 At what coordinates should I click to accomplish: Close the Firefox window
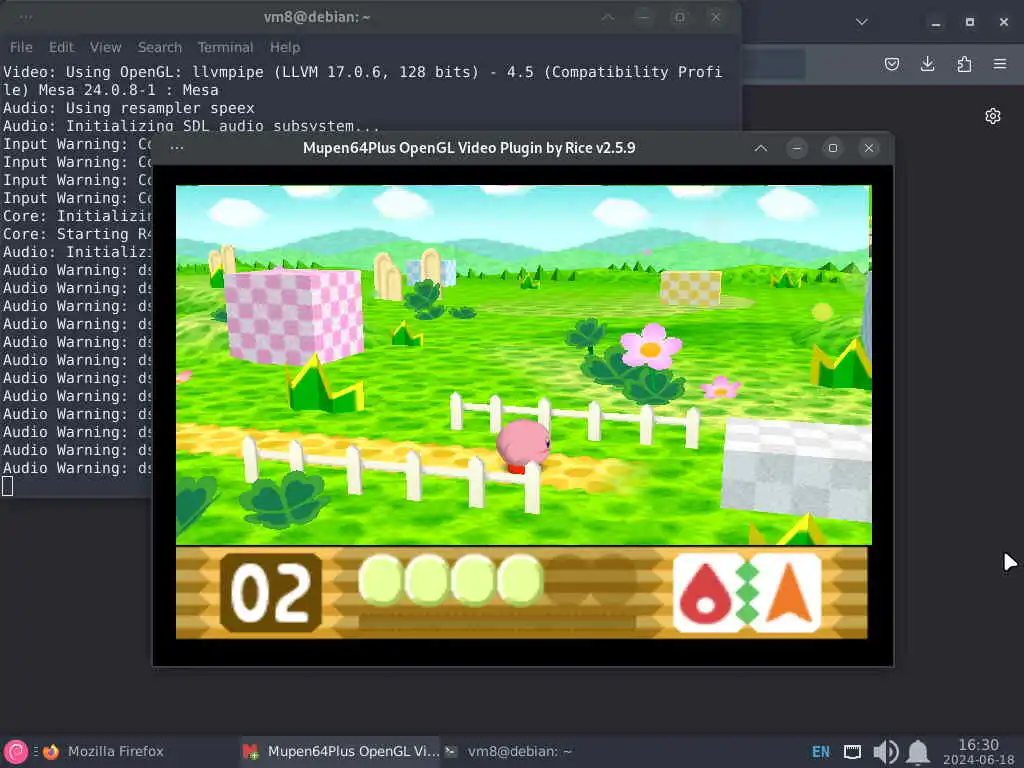pyautogui.click(x=1004, y=22)
